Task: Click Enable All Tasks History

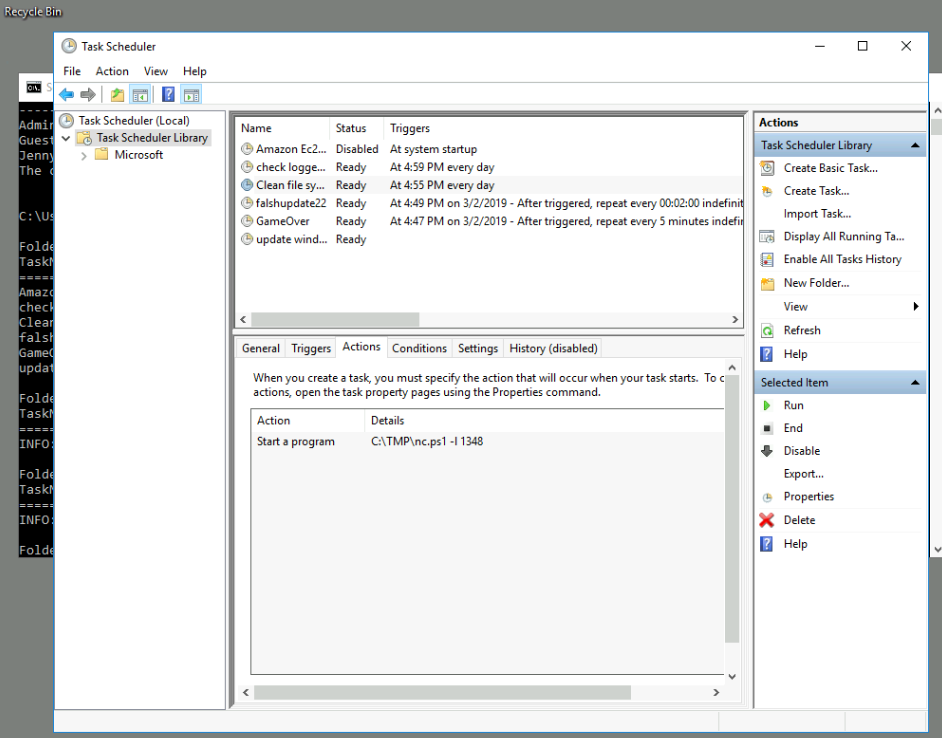Action: [842, 259]
